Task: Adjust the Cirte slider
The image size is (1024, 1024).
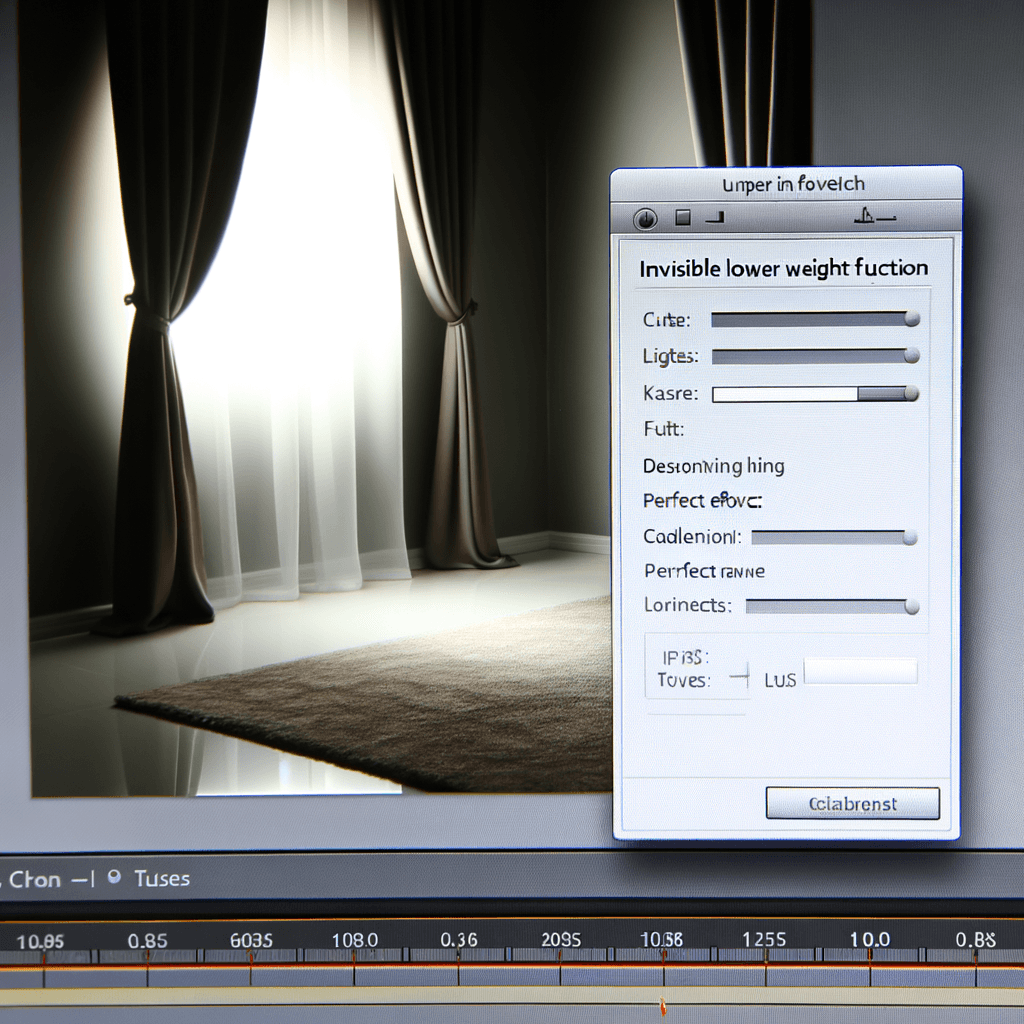Action: pos(816,319)
